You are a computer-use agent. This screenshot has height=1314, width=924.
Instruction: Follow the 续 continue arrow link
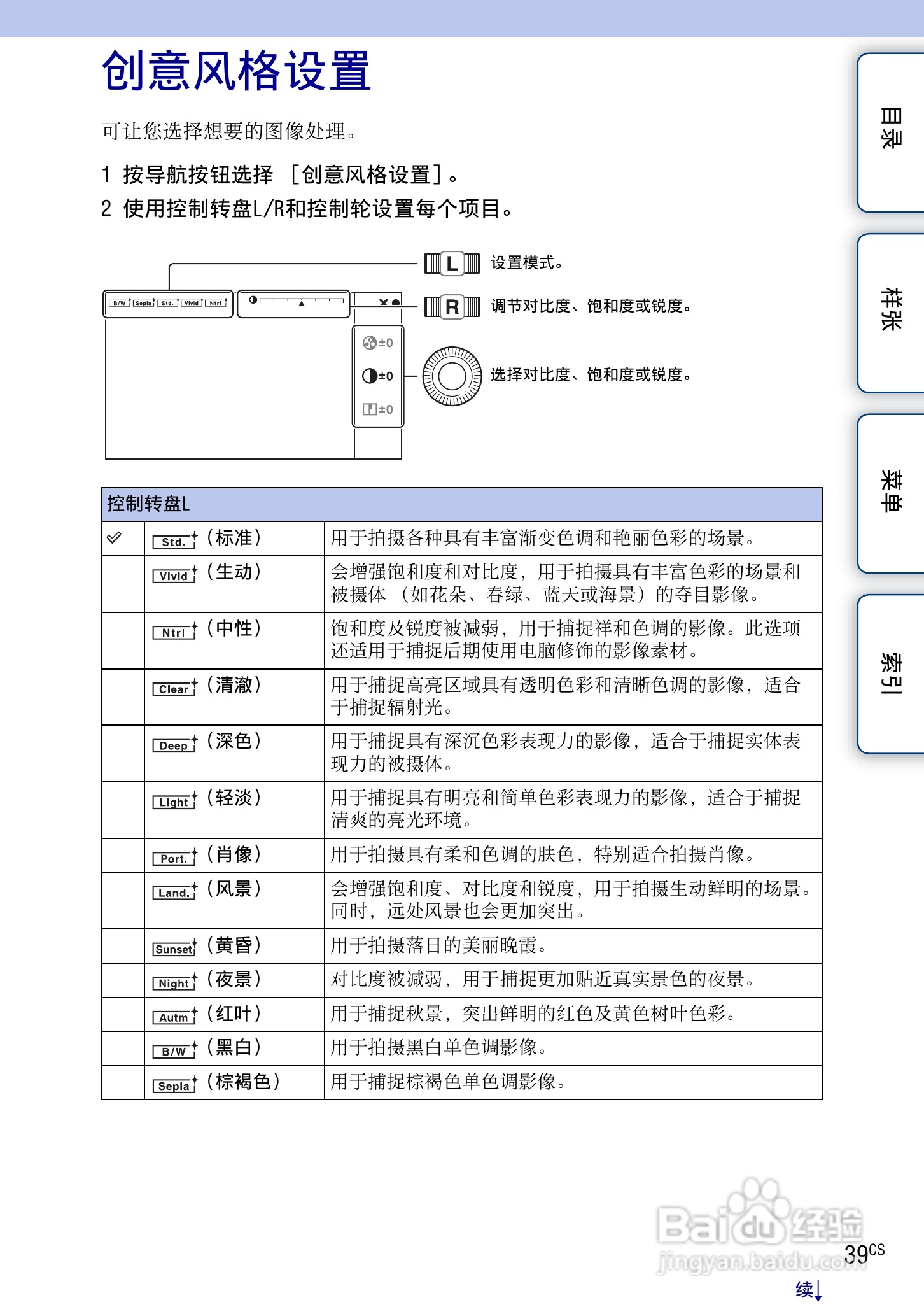coord(809,1290)
